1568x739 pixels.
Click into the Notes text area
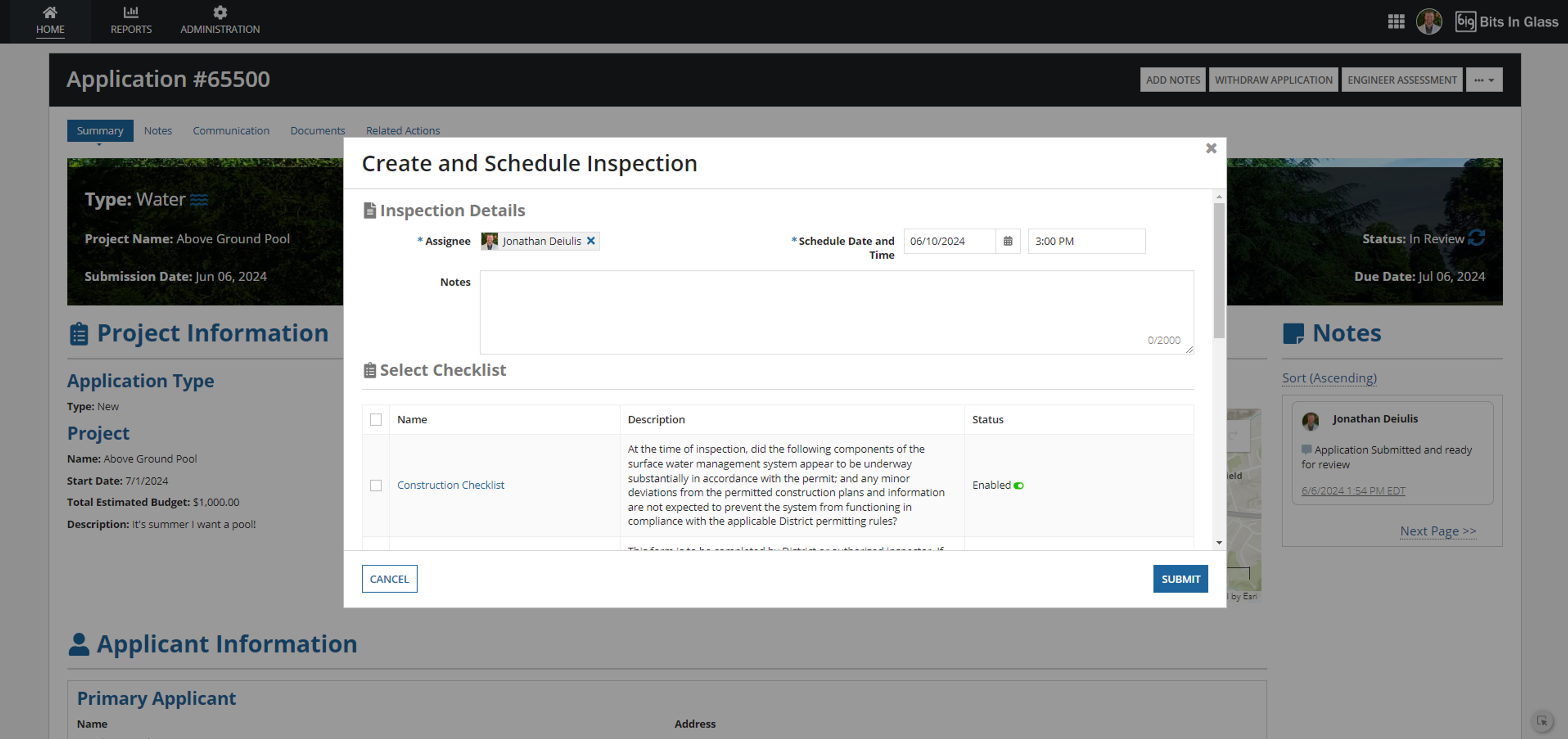pos(836,312)
